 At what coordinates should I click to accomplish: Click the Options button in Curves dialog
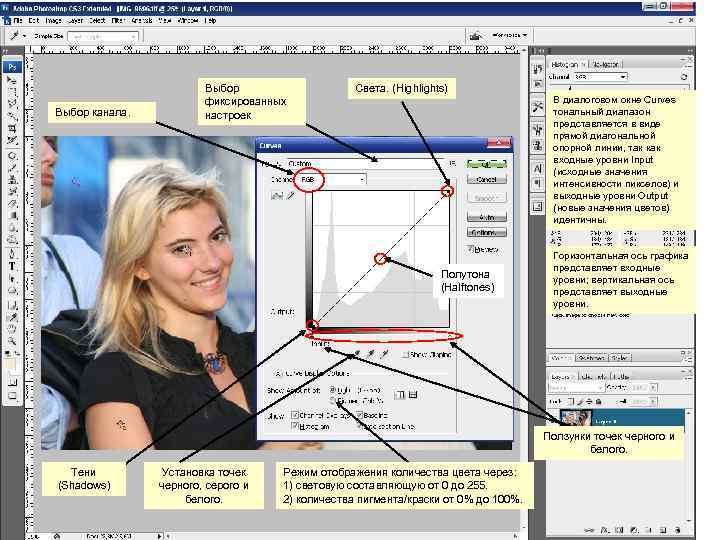(x=487, y=232)
